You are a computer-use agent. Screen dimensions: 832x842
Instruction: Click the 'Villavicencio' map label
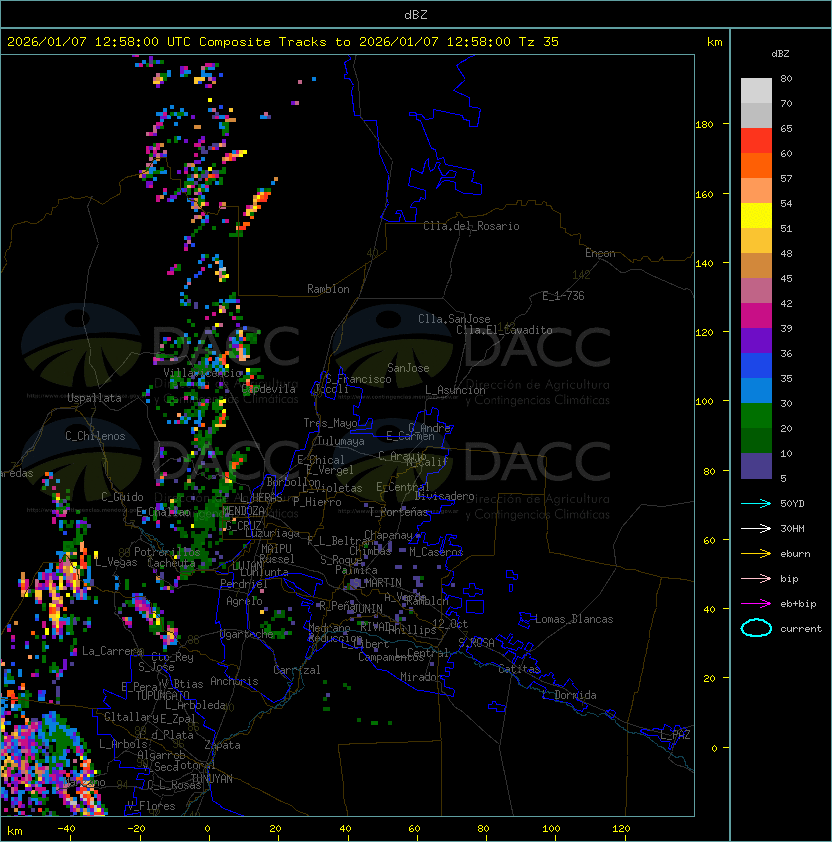203,373
